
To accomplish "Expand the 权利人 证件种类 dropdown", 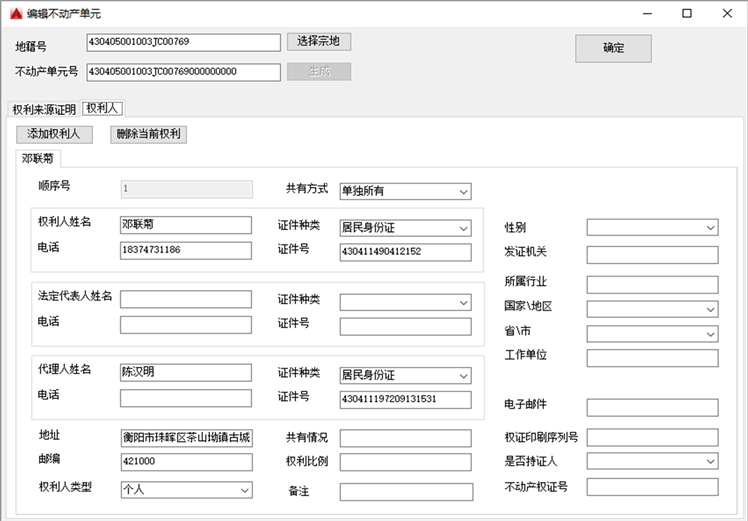I will click(405, 228).
